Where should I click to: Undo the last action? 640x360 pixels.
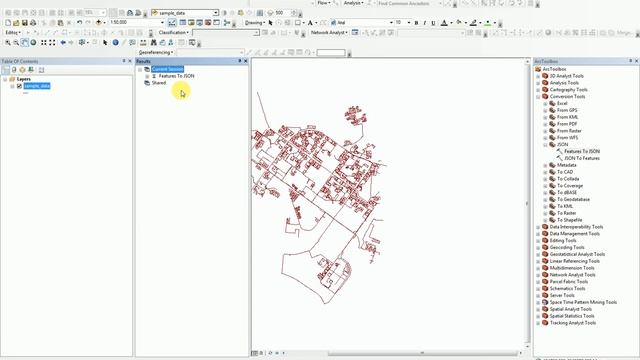[x=80, y=23]
